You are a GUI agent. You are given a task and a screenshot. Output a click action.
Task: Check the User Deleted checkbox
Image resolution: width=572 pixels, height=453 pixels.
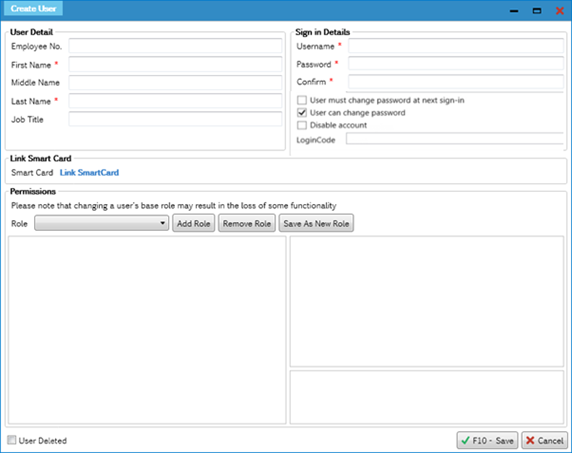tap(12, 440)
